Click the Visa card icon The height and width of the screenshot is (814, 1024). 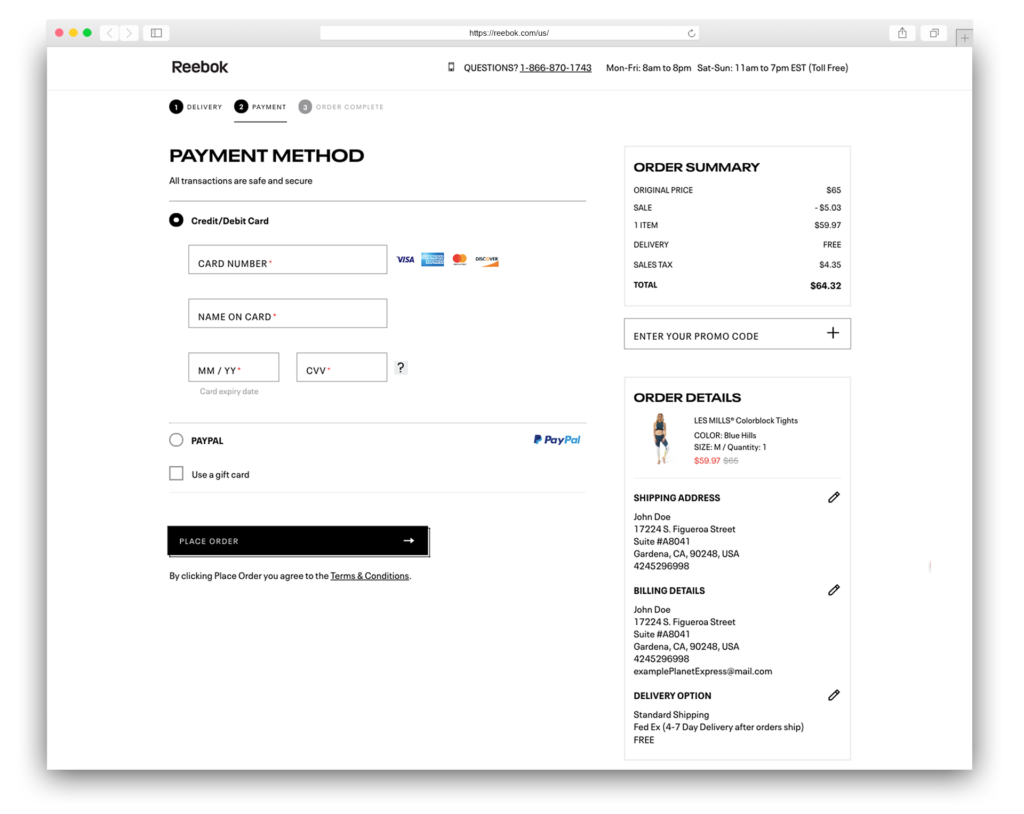[406, 259]
